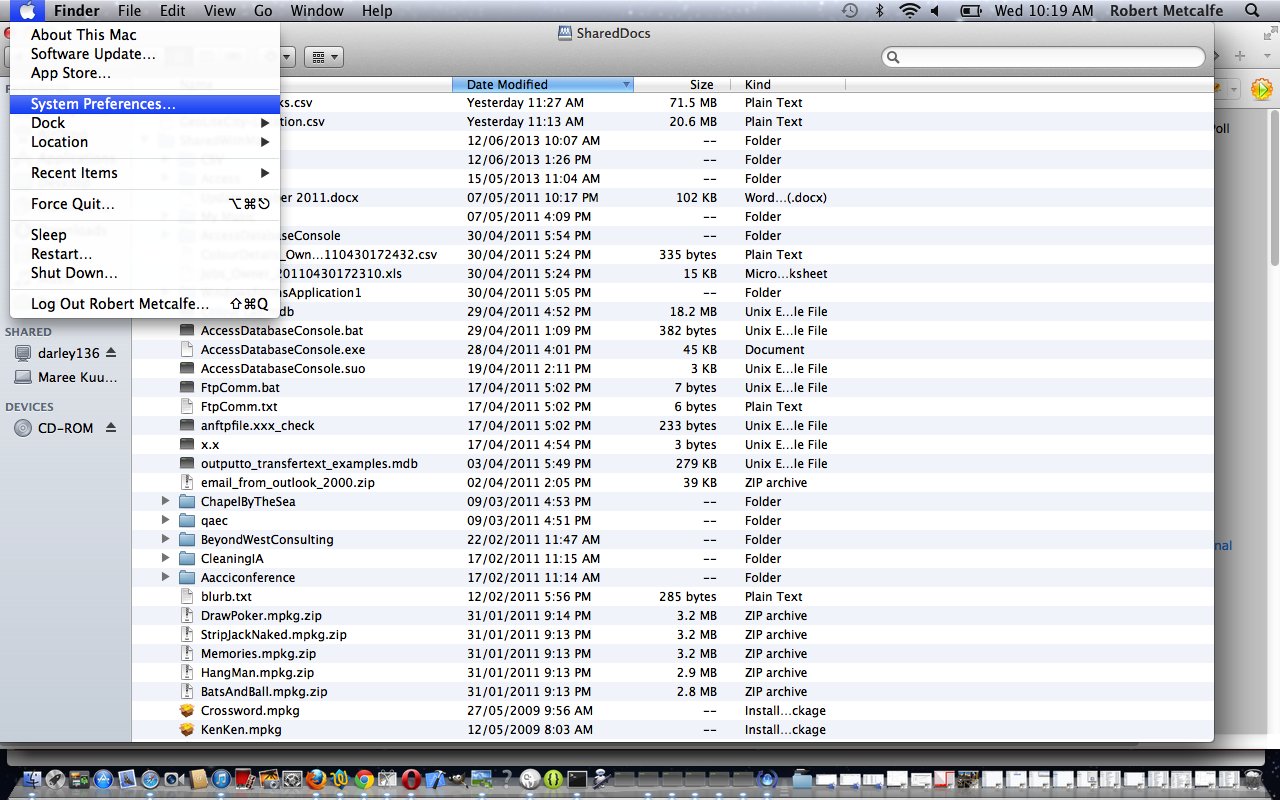The image size is (1280, 800).
Task: Choose Shut Down… in the Apple menu
Action: click(144, 273)
